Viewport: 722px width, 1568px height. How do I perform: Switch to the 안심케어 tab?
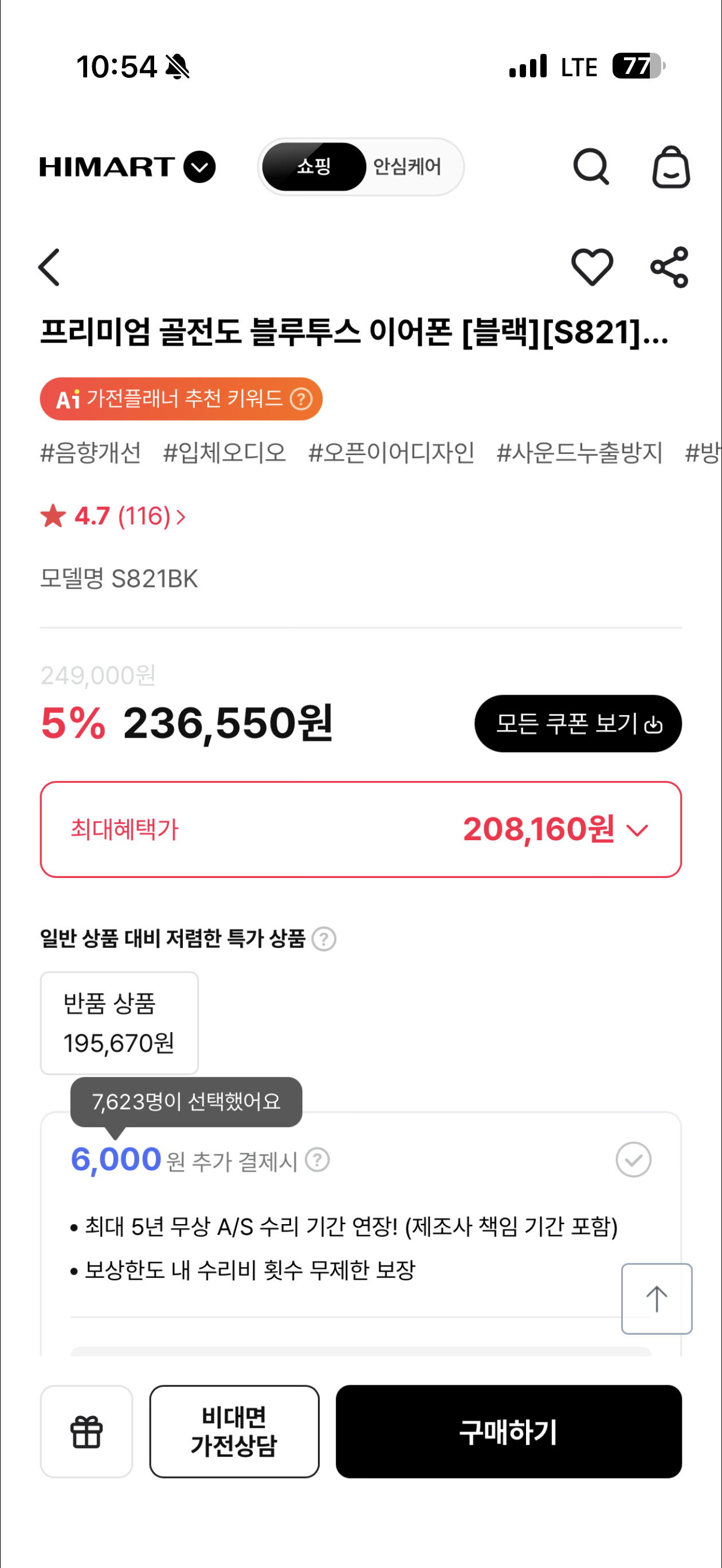point(407,166)
